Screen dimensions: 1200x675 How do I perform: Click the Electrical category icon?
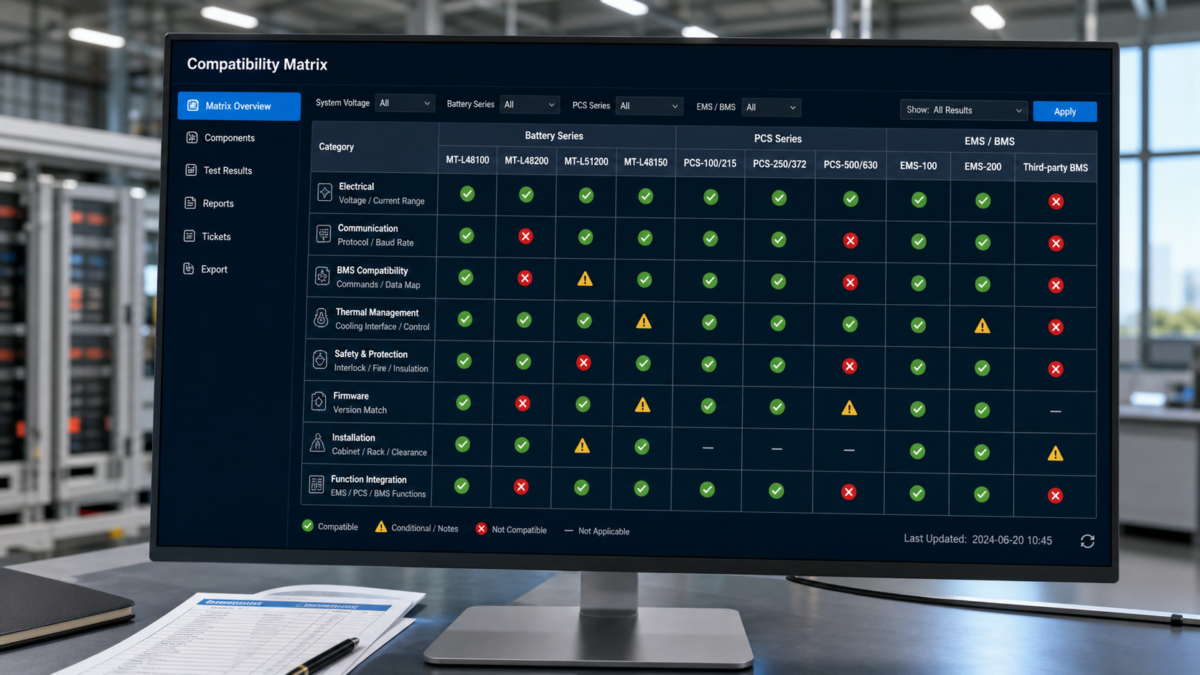click(325, 193)
